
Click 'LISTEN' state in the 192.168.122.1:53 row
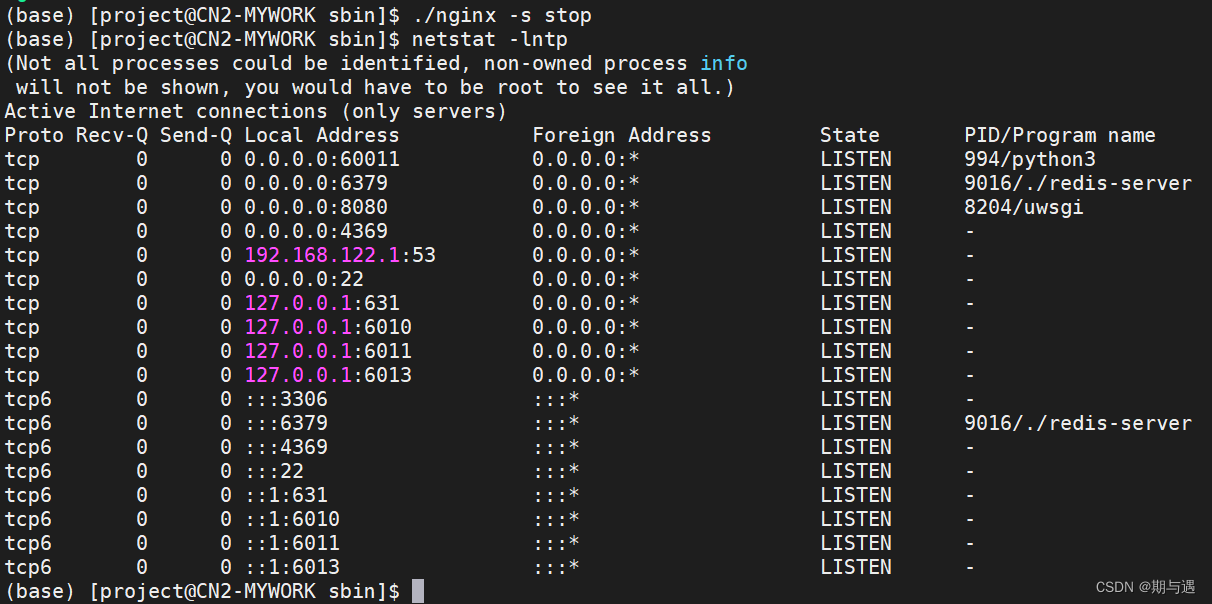pyautogui.click(x=856, y=256)
